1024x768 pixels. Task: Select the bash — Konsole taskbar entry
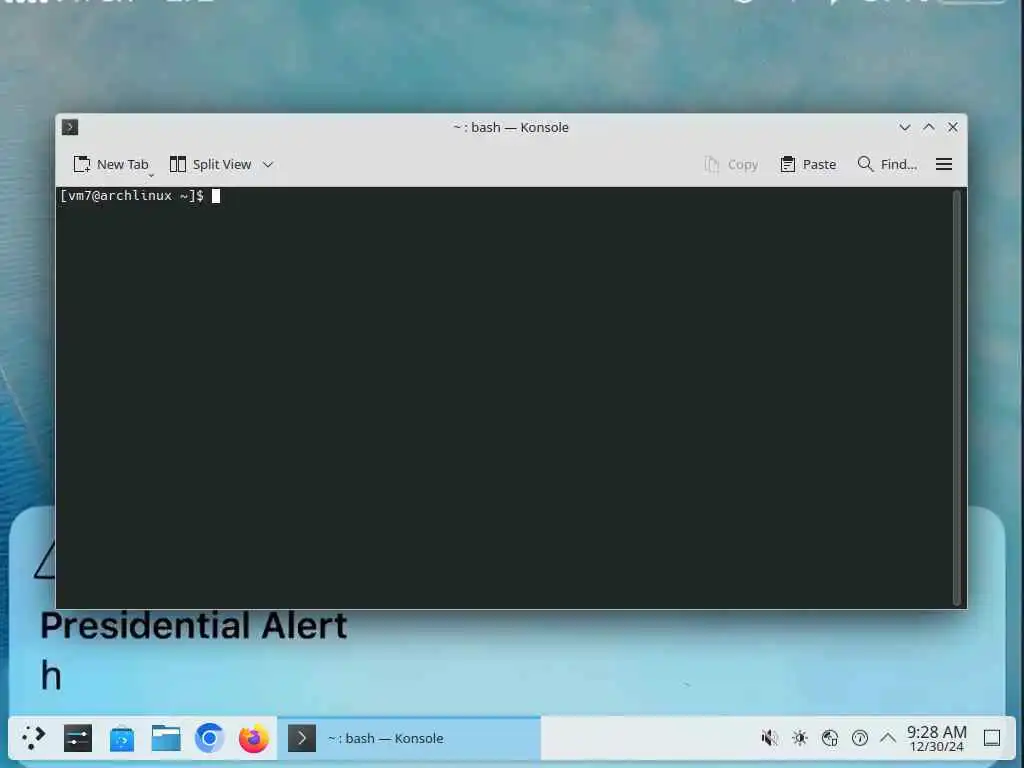(409, 738)
